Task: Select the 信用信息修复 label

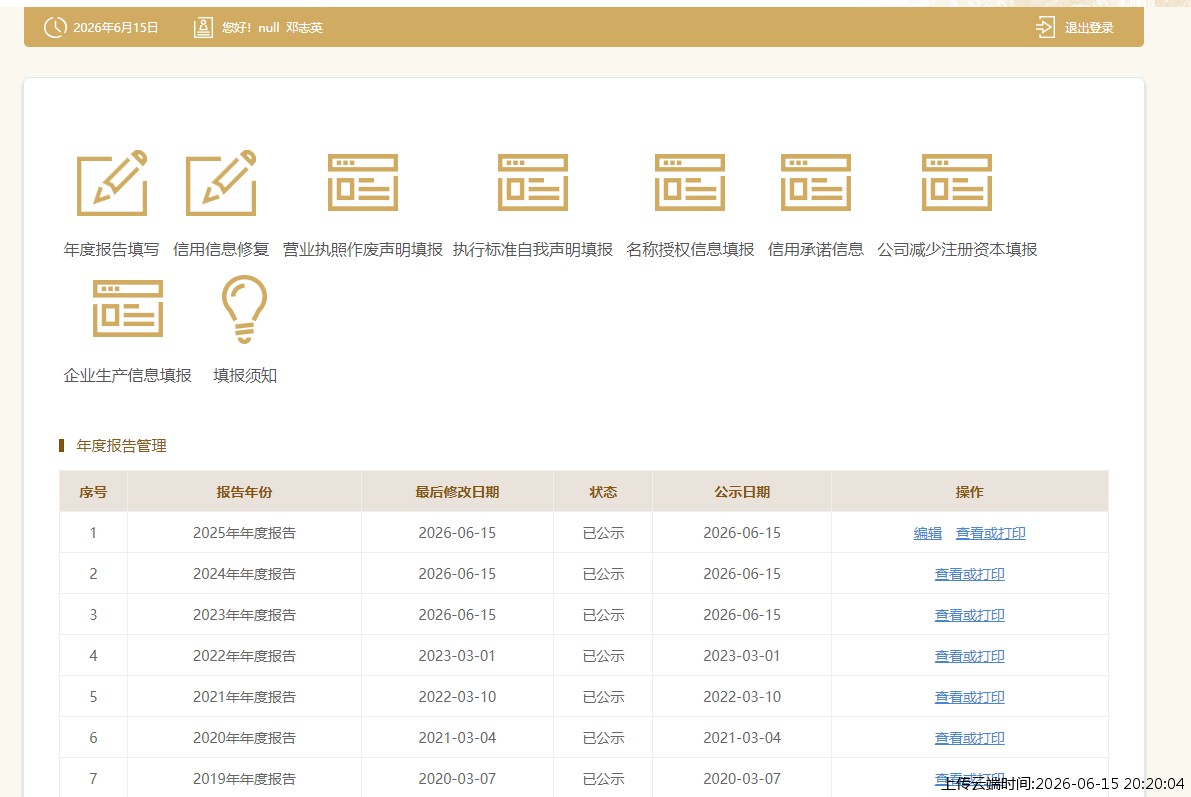Action: (221, 249)
